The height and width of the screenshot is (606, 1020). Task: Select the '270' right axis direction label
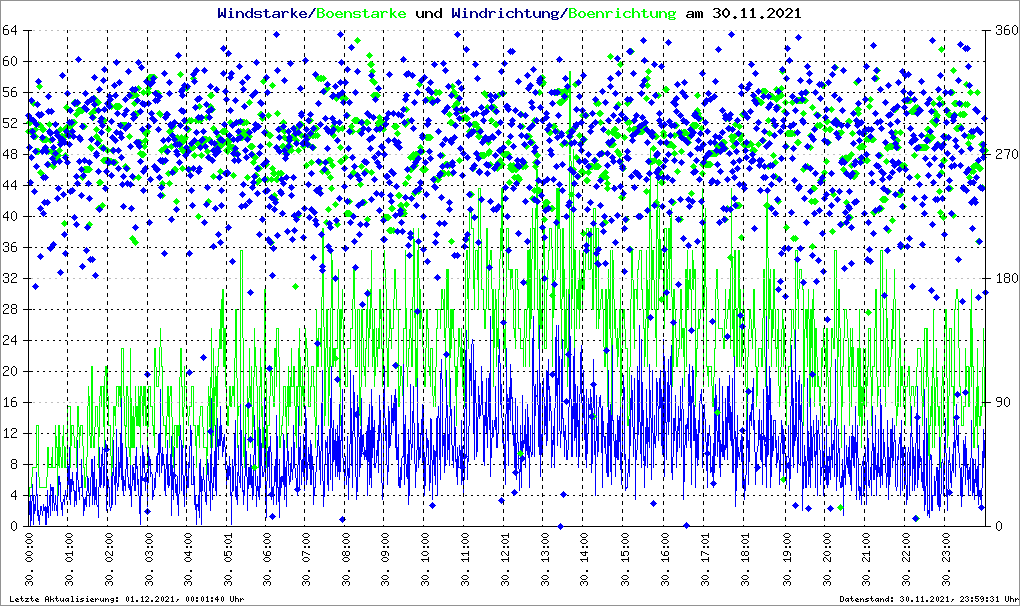click(x=1004, y=155)
